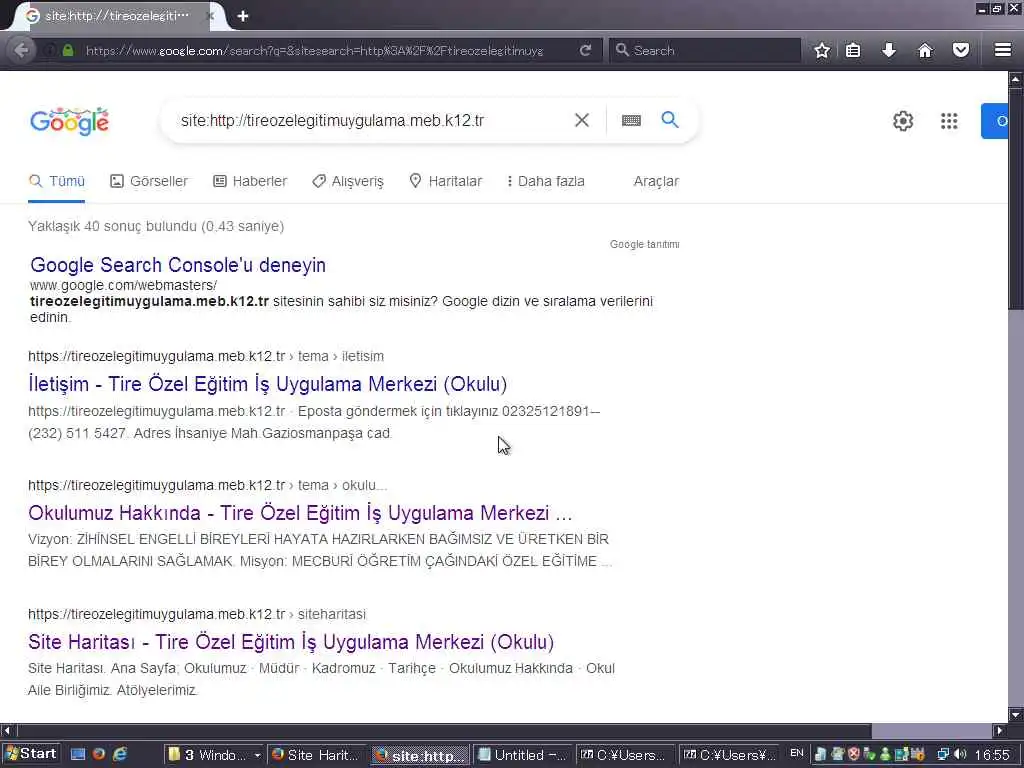Switch to the Haritalar tab
1024x768 pixels.
click(x=445, y=182)
